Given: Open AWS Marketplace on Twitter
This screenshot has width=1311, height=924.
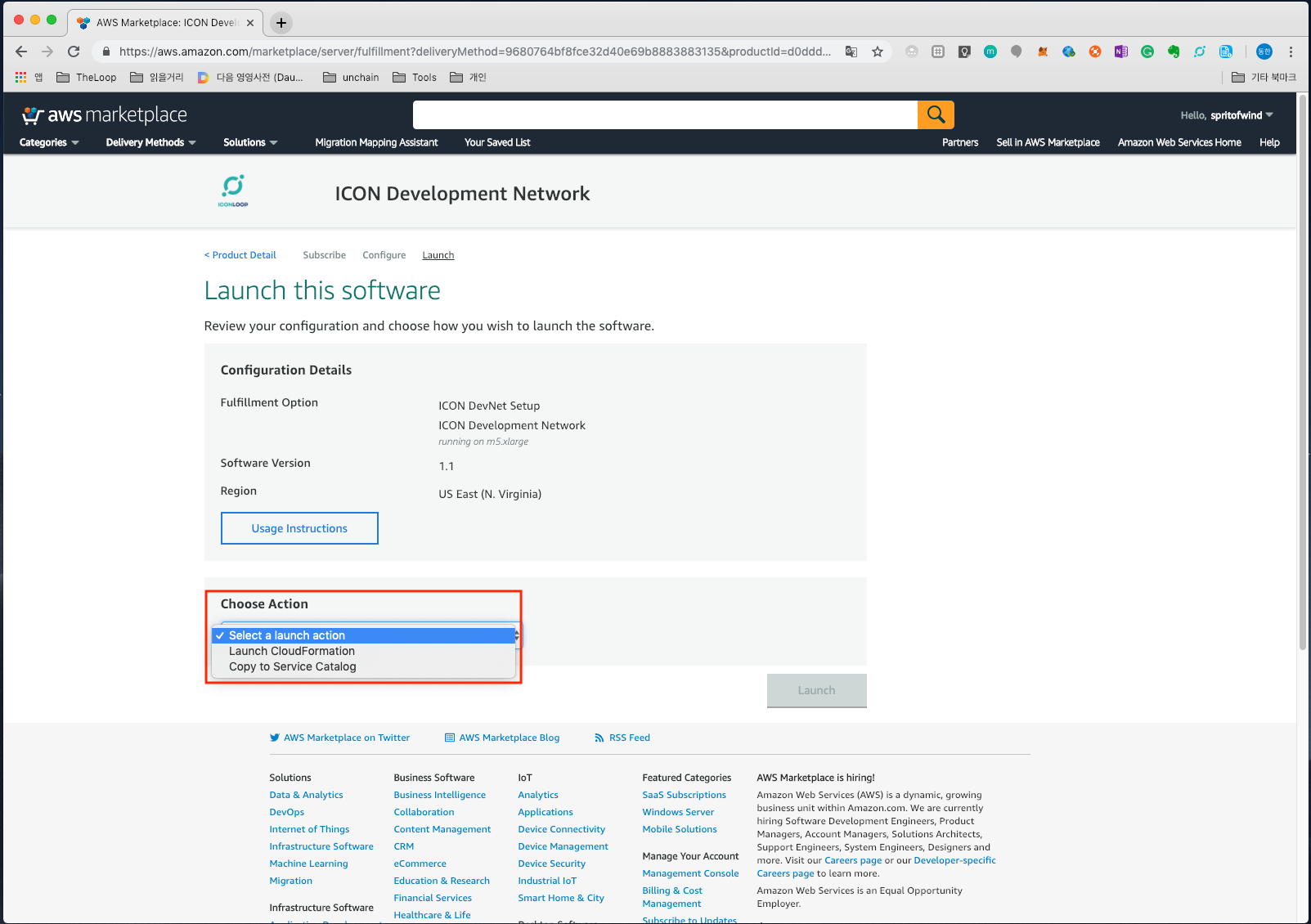Looking at the screenshot, I should (339, 738).
